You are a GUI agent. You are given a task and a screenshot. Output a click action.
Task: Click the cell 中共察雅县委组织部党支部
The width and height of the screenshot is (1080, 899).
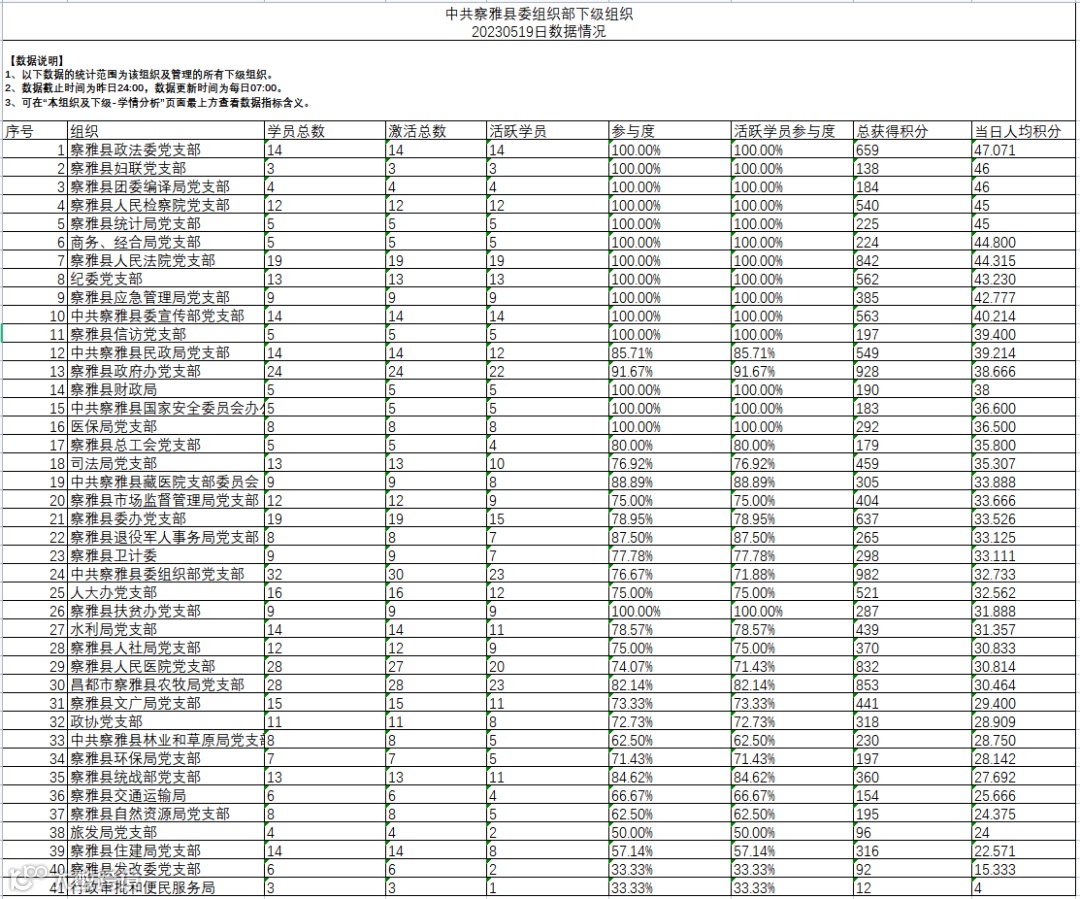pos(166,574)
